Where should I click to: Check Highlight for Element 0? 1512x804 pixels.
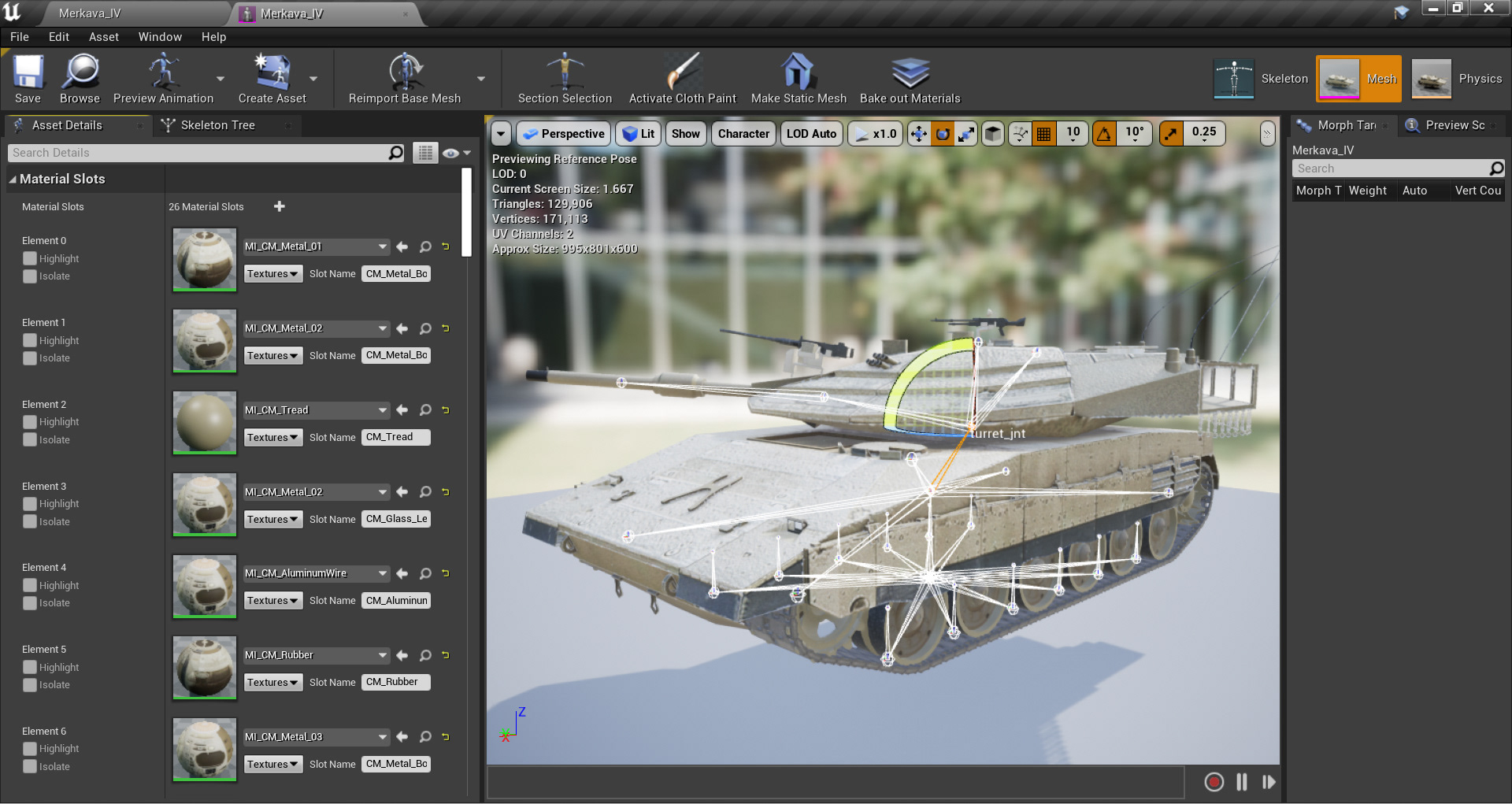[x=30, y=258]
